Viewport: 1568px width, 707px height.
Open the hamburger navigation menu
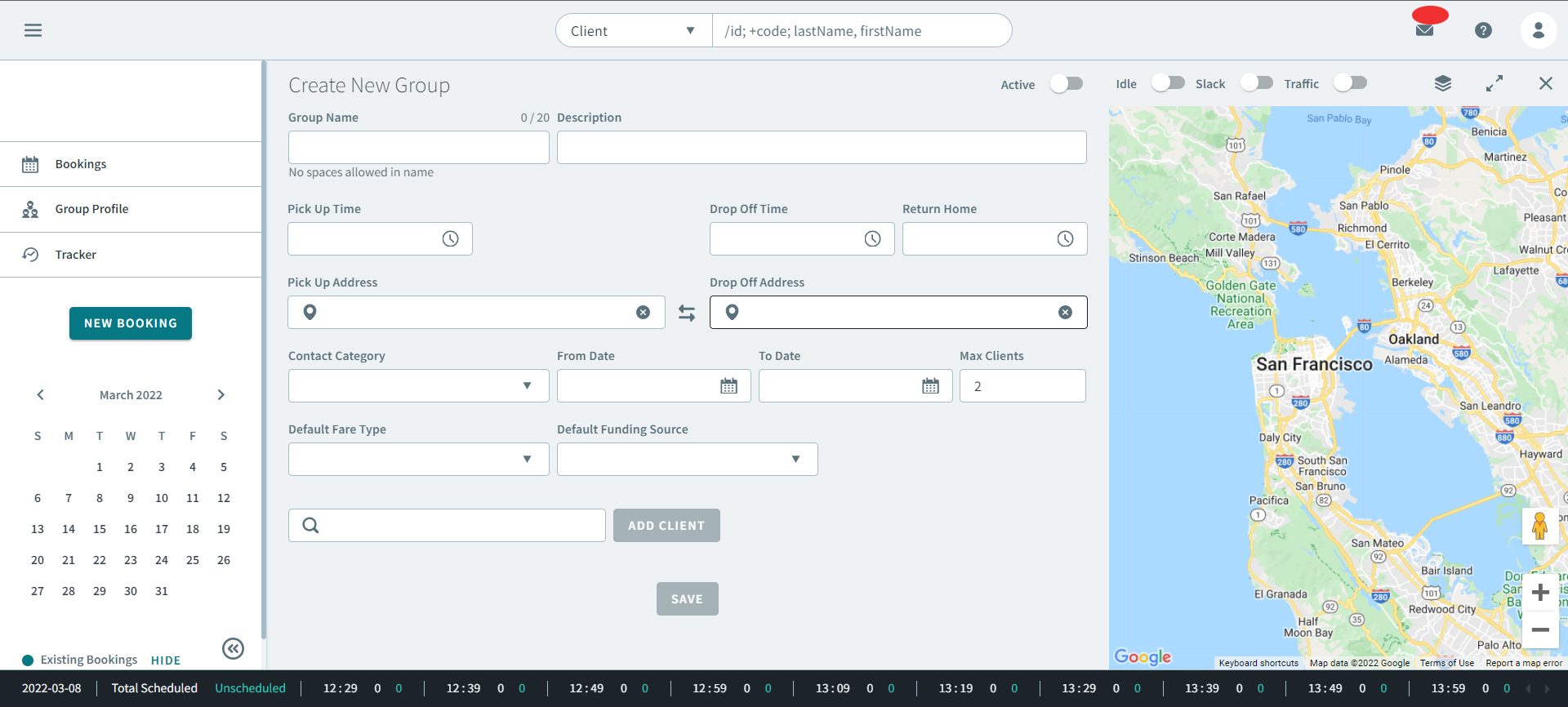pos(33,30)
